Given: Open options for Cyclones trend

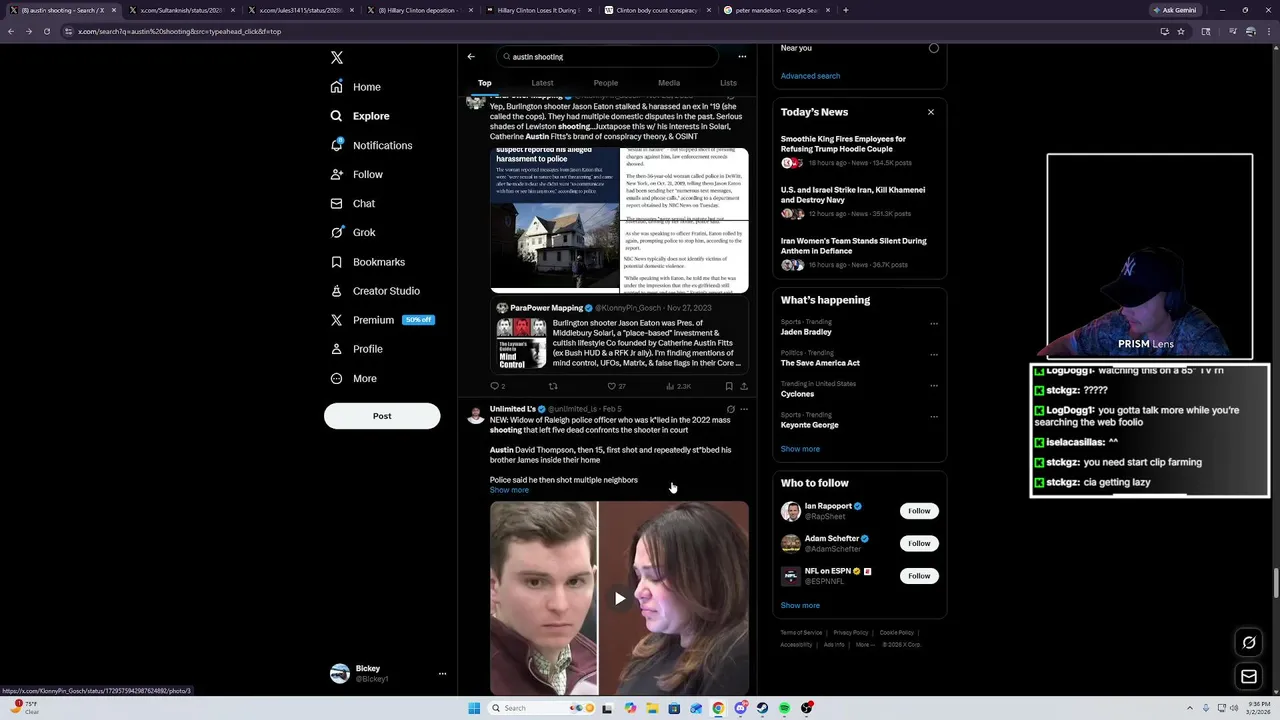Looking at the screenshot, I should click(x=934, y=385).
